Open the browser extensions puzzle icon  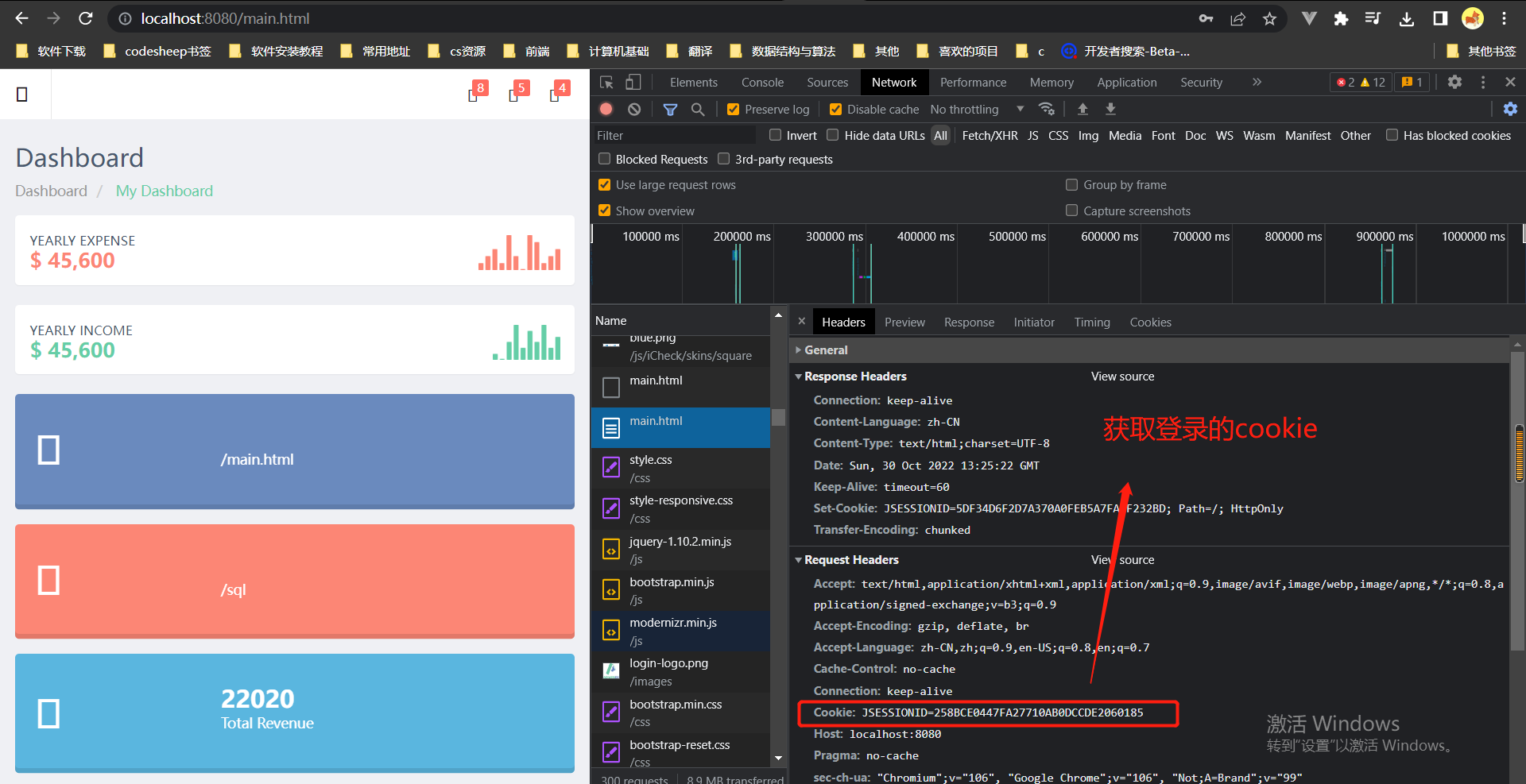pos(1341,18)
